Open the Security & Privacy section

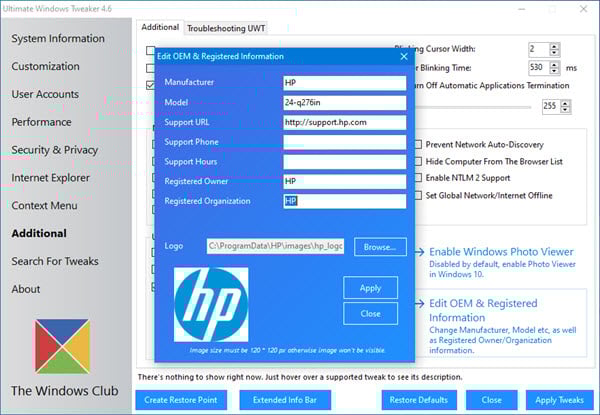55,150
